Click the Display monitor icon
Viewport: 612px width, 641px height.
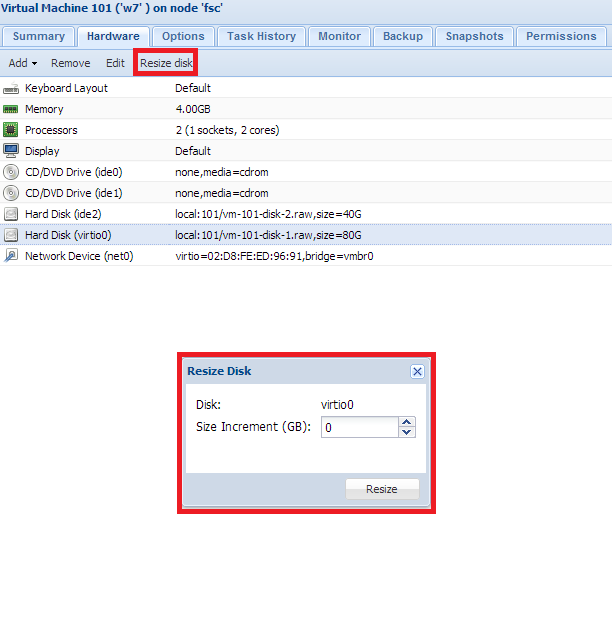pyautogui.click(x=11, y=151)
